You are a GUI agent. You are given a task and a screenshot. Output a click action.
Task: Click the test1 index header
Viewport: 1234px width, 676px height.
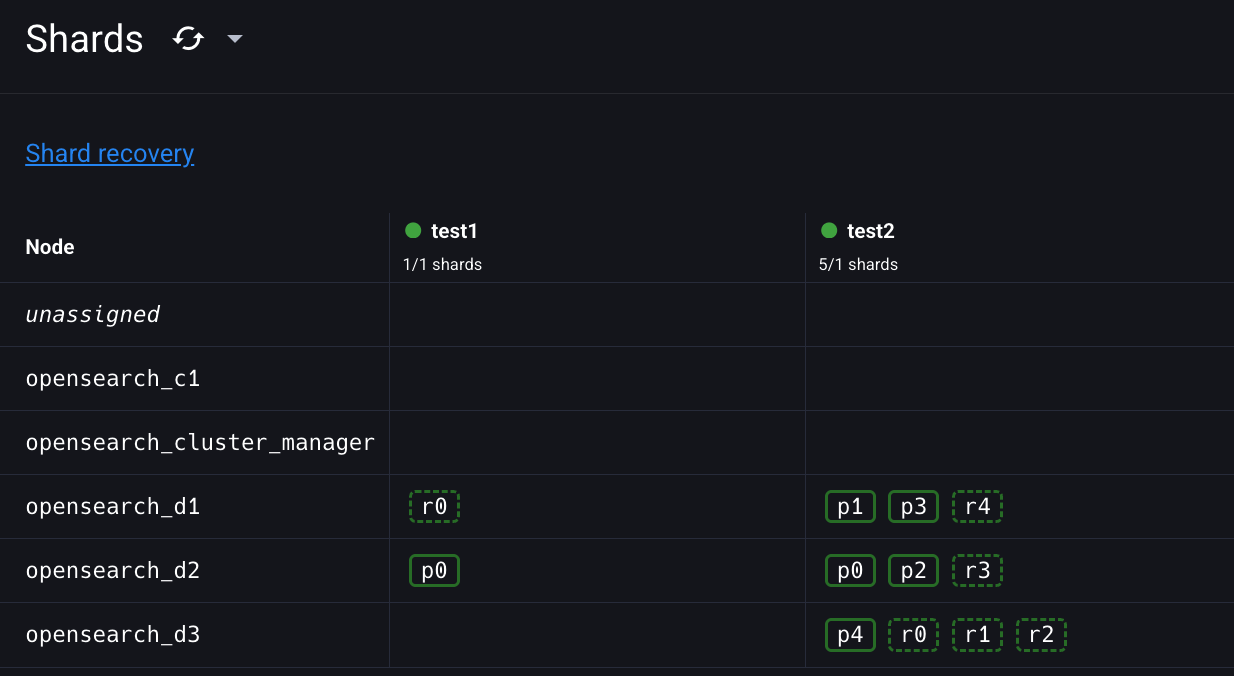pyautogui.click(x=454, y=231)
